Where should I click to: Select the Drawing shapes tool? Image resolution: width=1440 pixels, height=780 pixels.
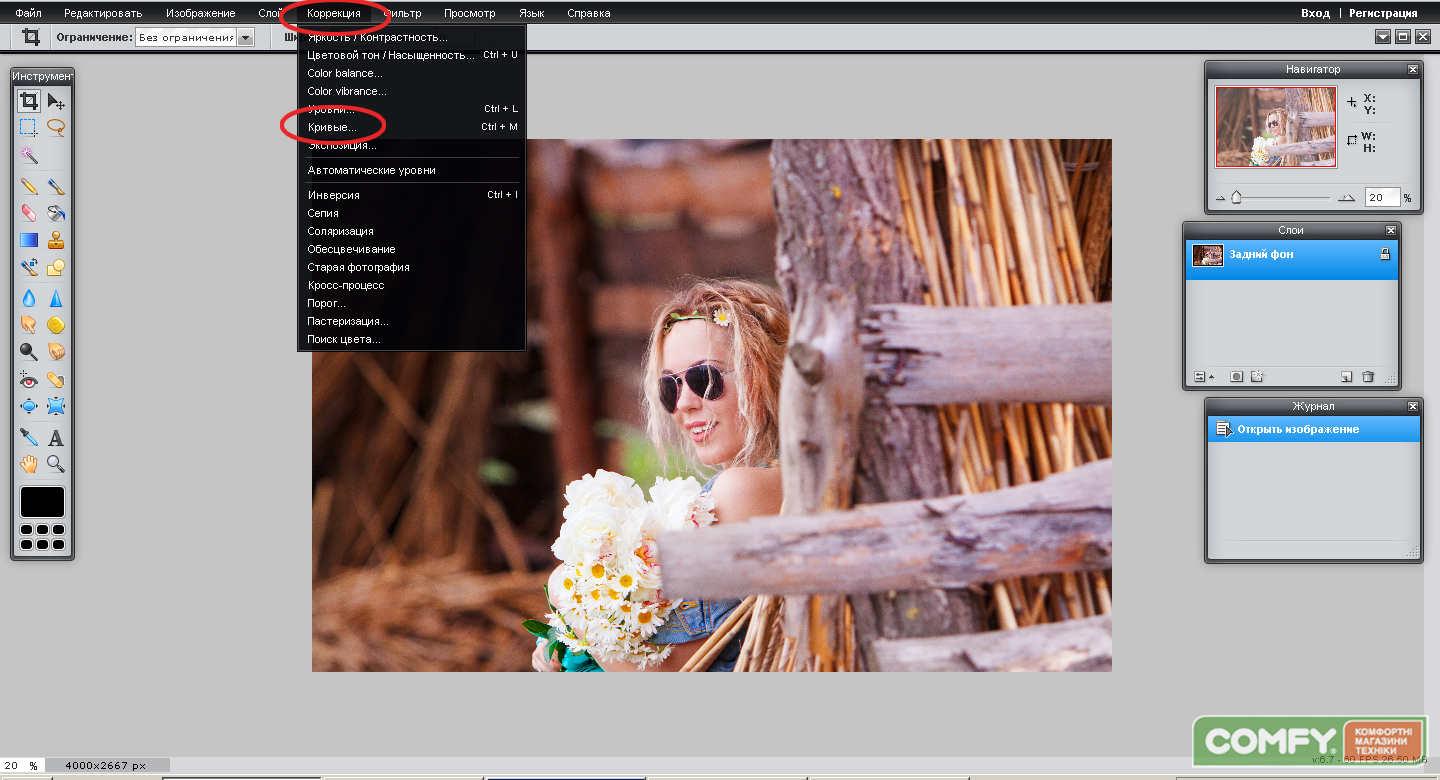point(56,268)
